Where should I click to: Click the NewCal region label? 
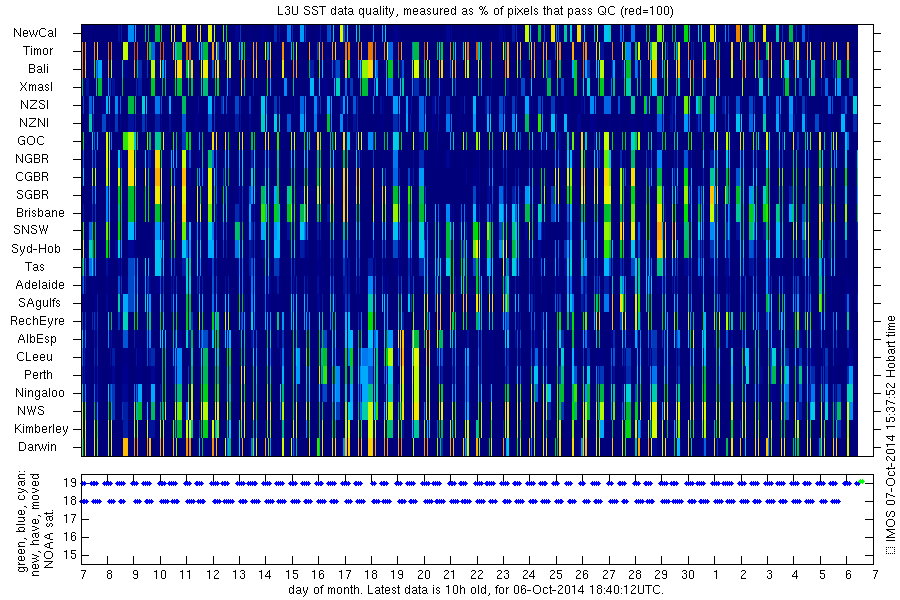35,33
